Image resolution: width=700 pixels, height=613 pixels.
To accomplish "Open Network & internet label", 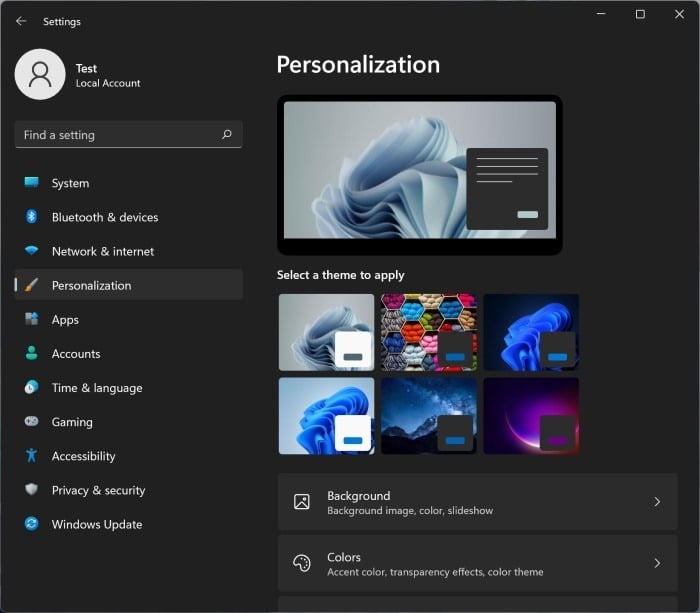I will click(103, 251).
